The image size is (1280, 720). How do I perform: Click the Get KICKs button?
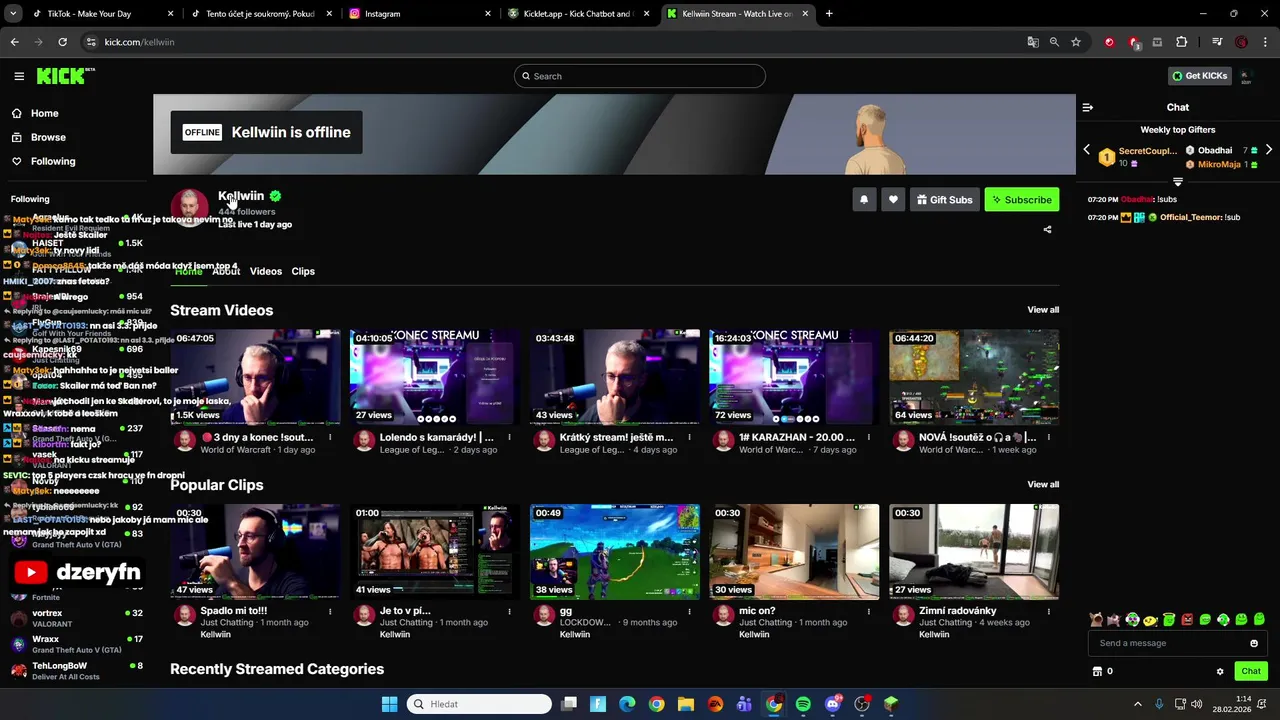[1199, 76]
